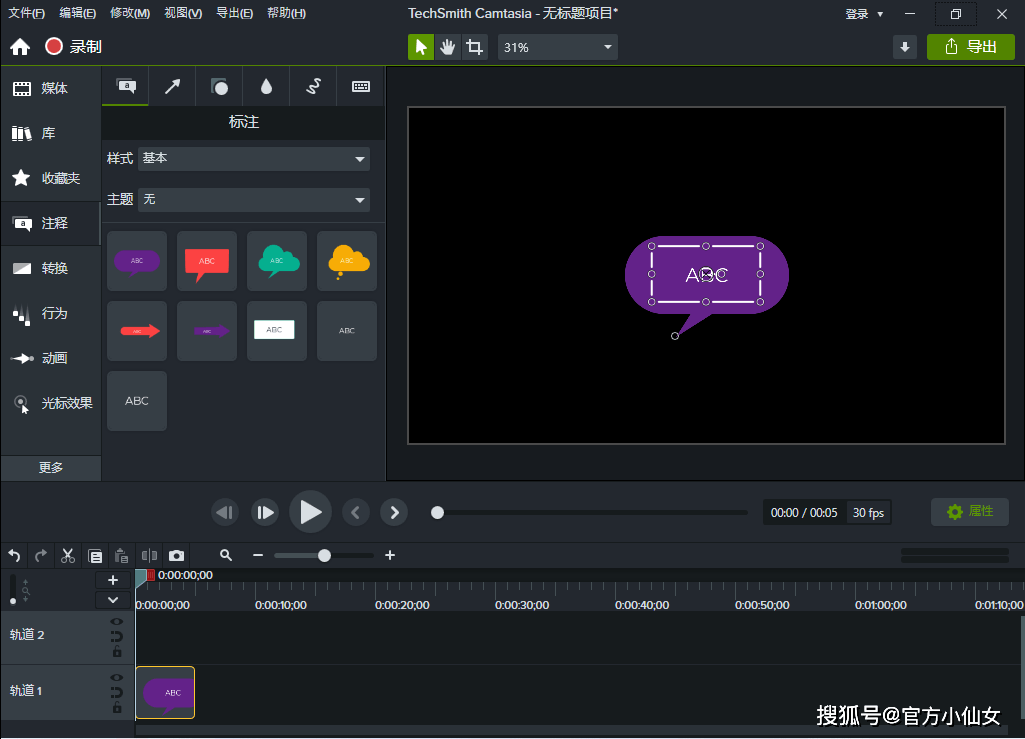This screenshot has width=1025, height=739.
Task: Select the Pan hand tool
Action: pos(447,47)
